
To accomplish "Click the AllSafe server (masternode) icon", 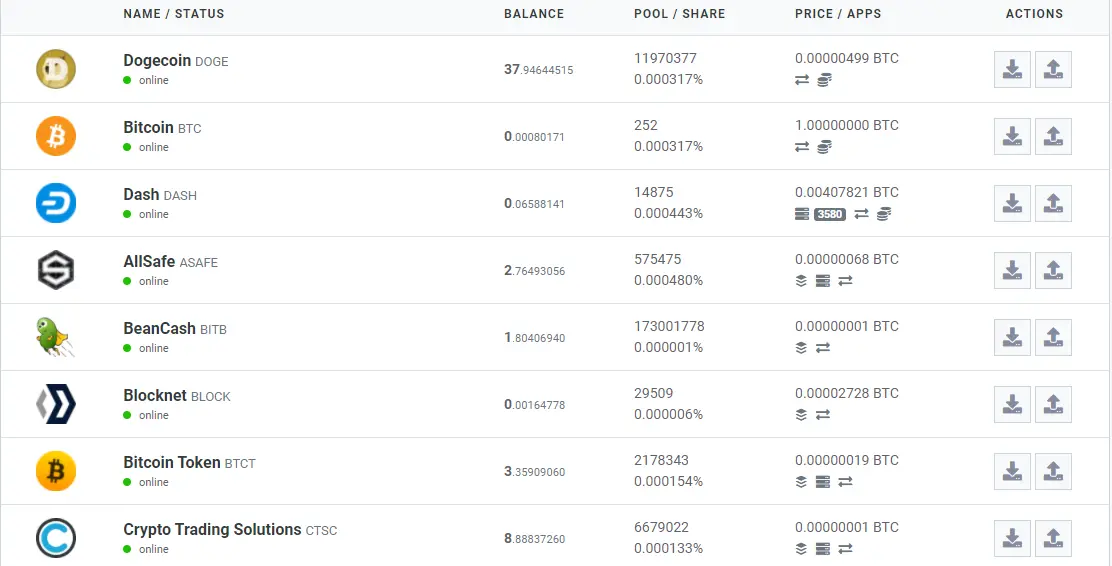I will coord(823,281).
